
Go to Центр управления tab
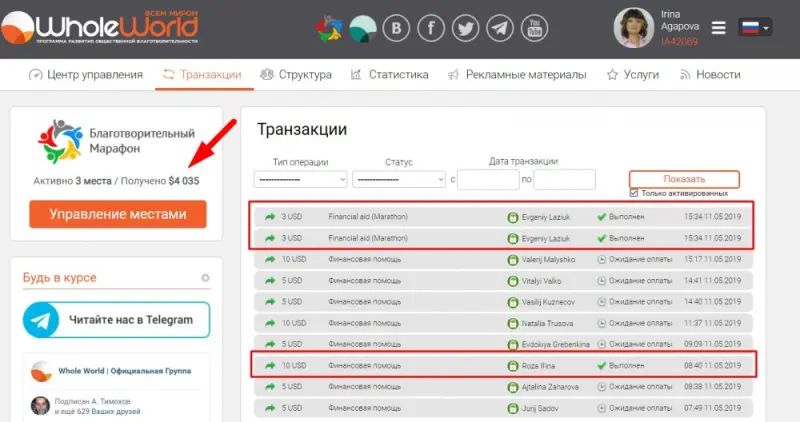click(x=86, y=75)
